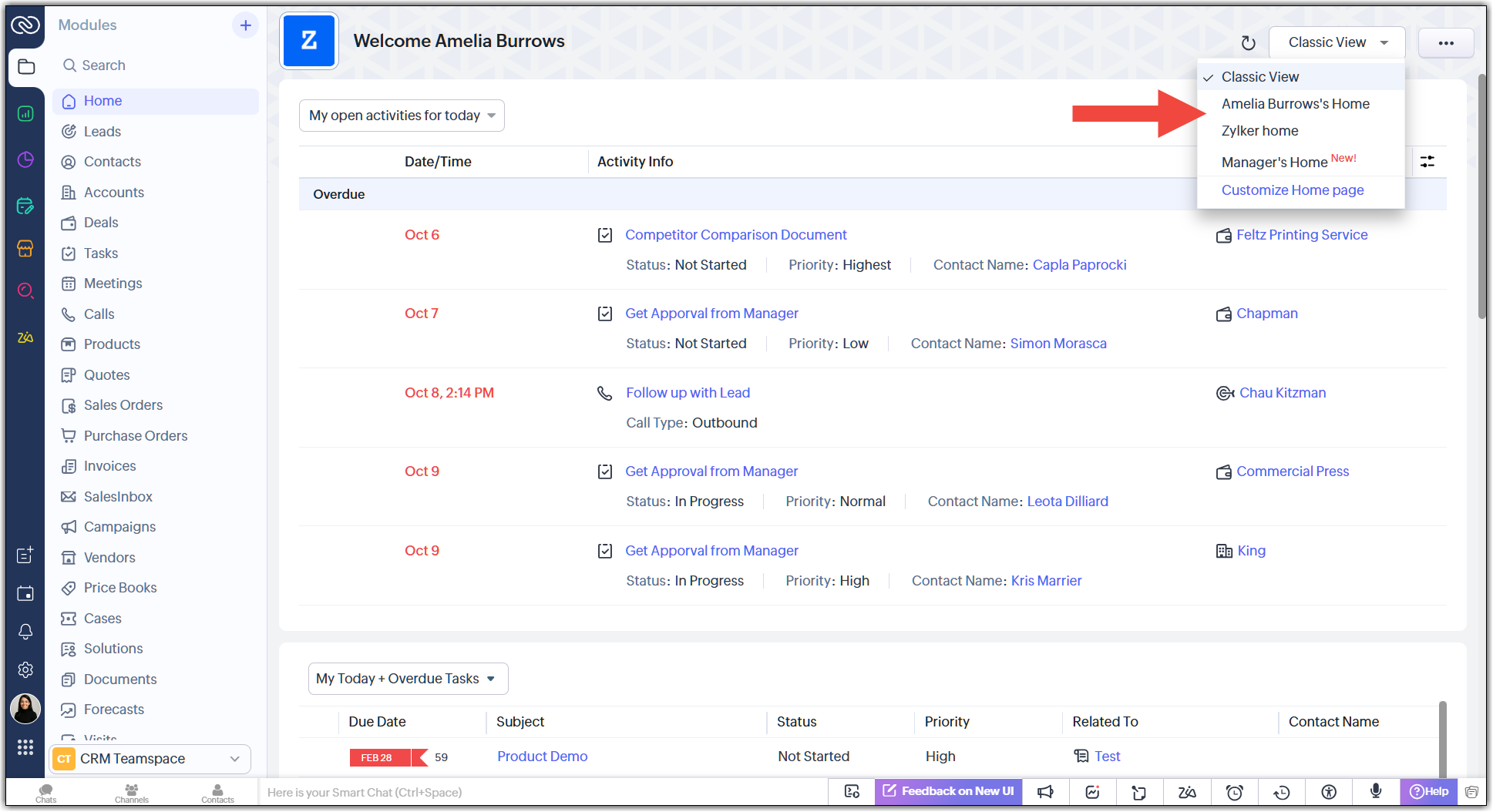
Task: Open the alarm clock reminders icon
Action: pos(1234,792)
